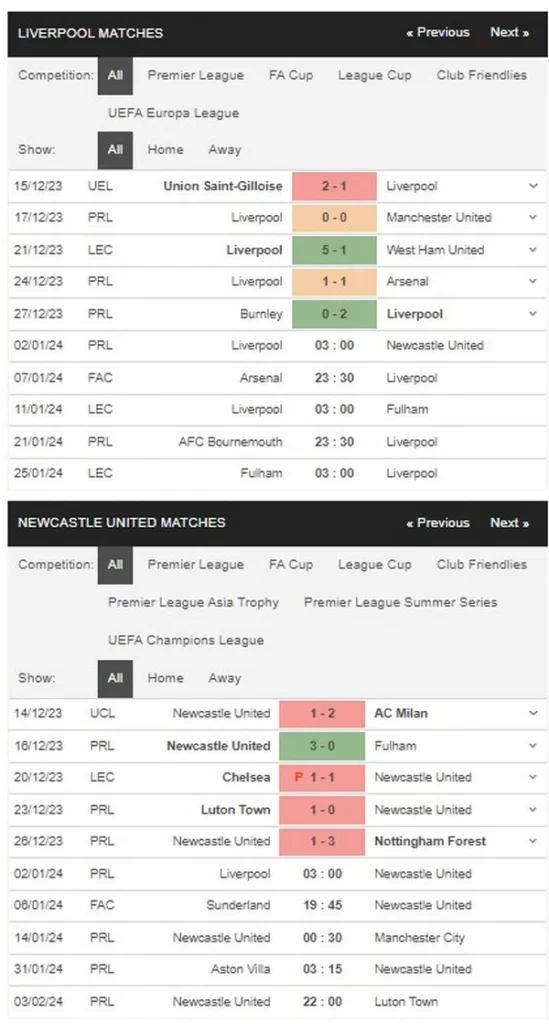Expand the Burnley vs Liverpool row chevron
The image size is (549, 1024).
pos(533,314)
